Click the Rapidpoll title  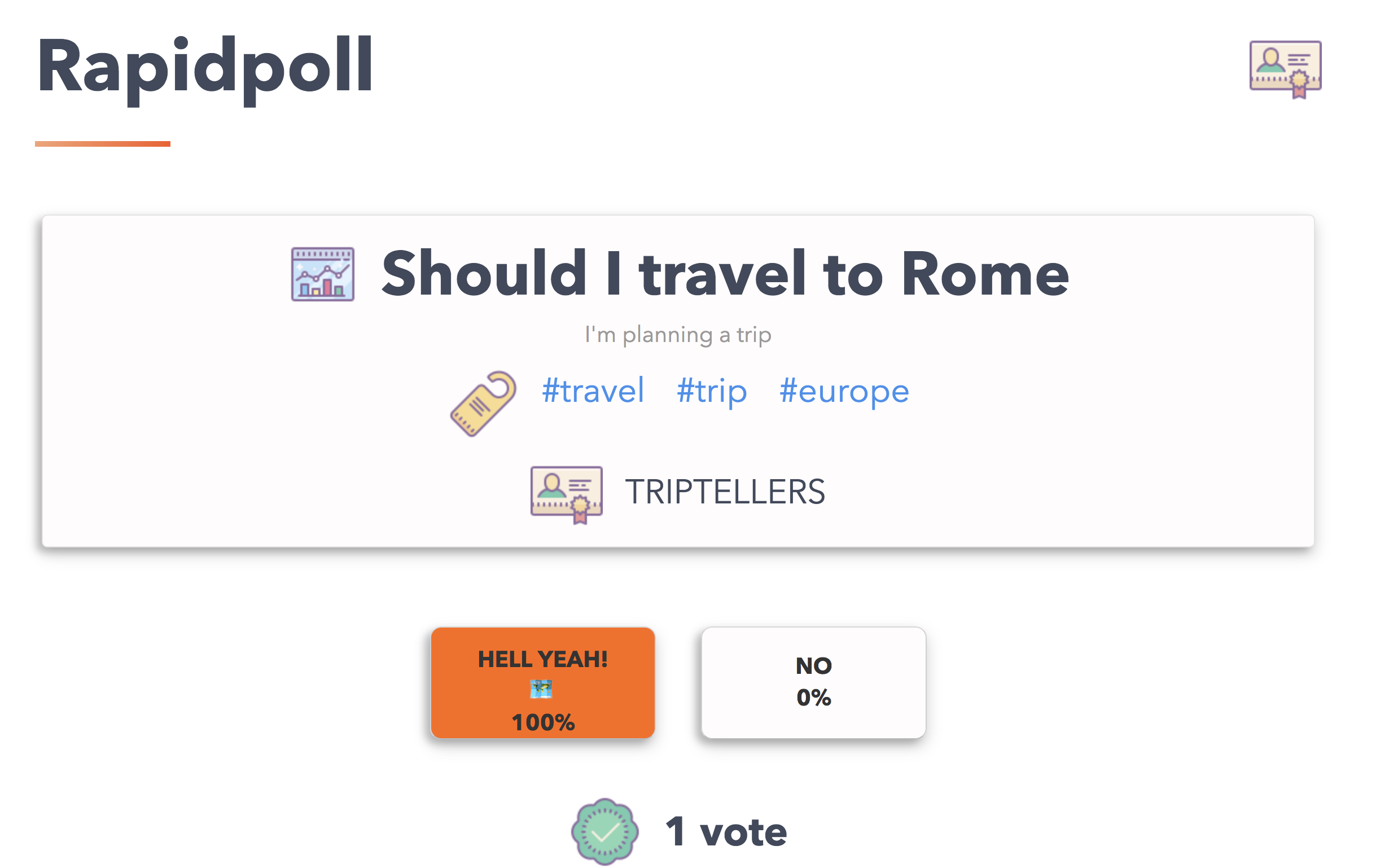pyautogui.click(x=204, y=70)
